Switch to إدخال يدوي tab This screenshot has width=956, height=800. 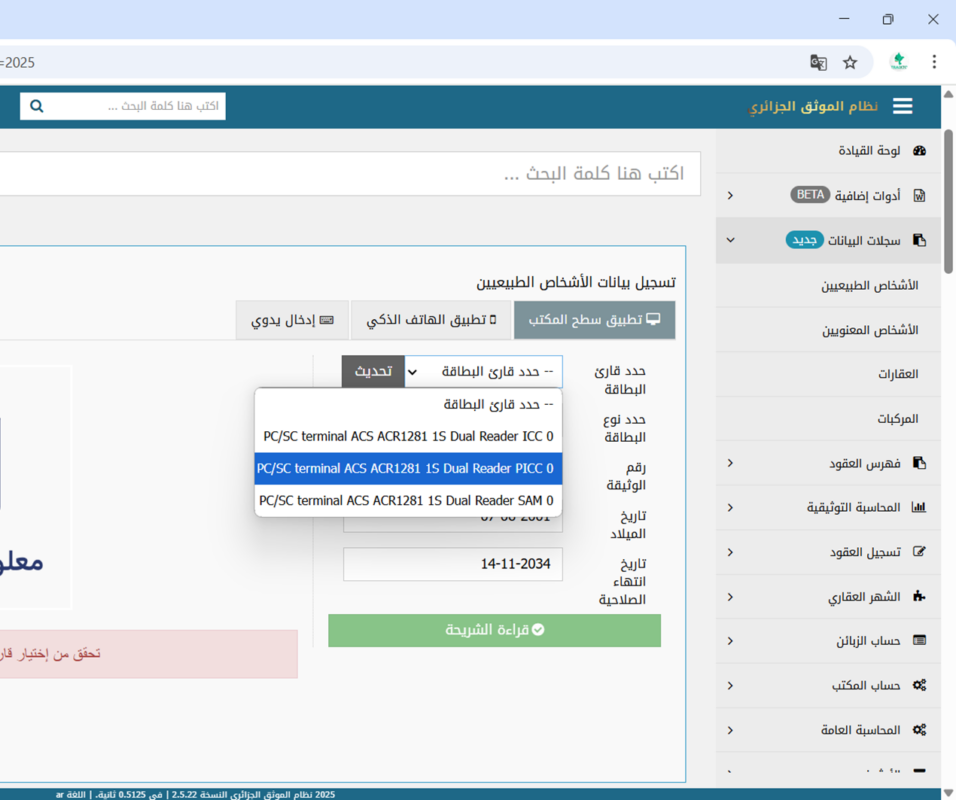click(292, 320)
